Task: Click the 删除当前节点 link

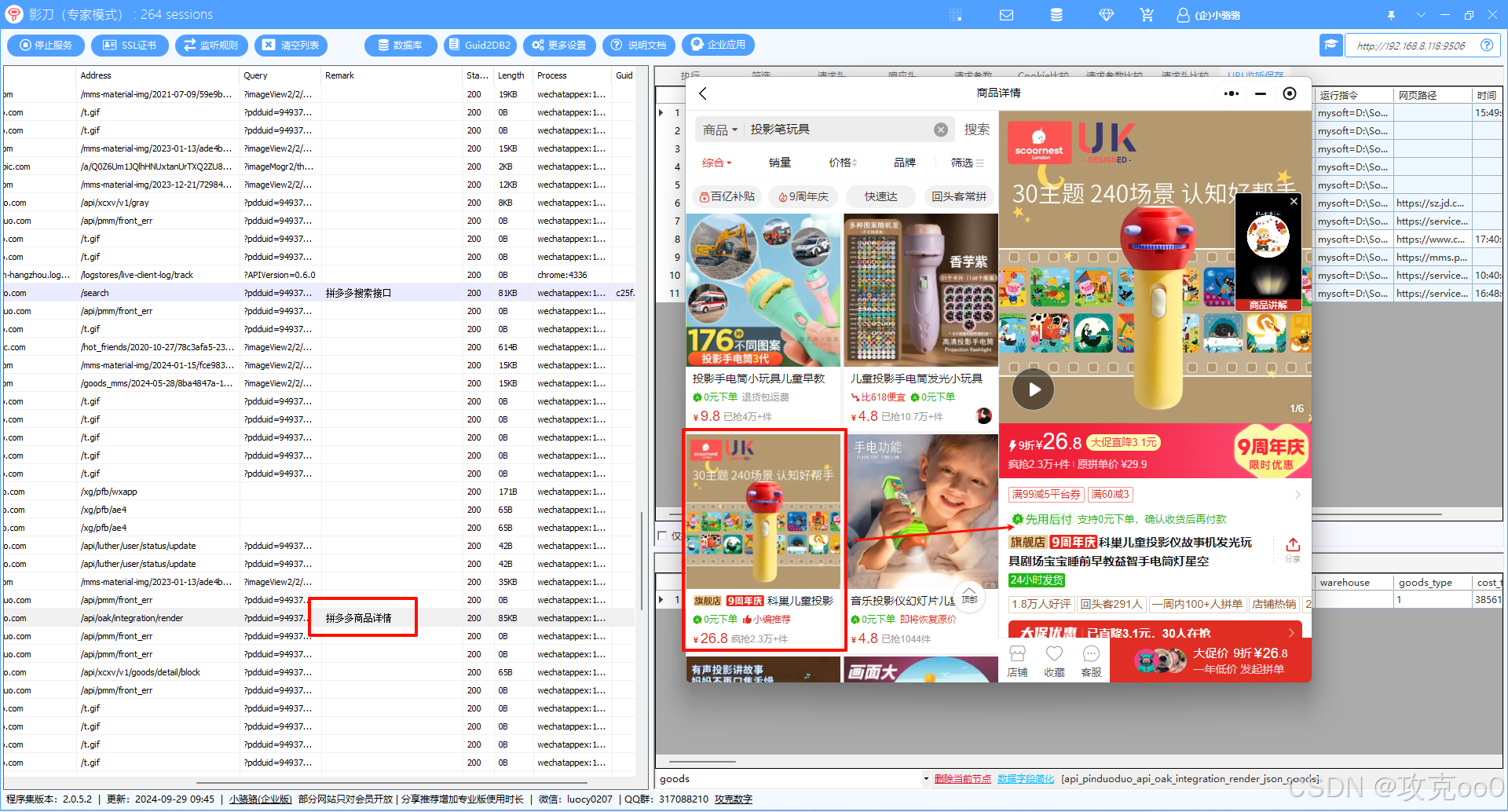Action: (x=963, y=779)
